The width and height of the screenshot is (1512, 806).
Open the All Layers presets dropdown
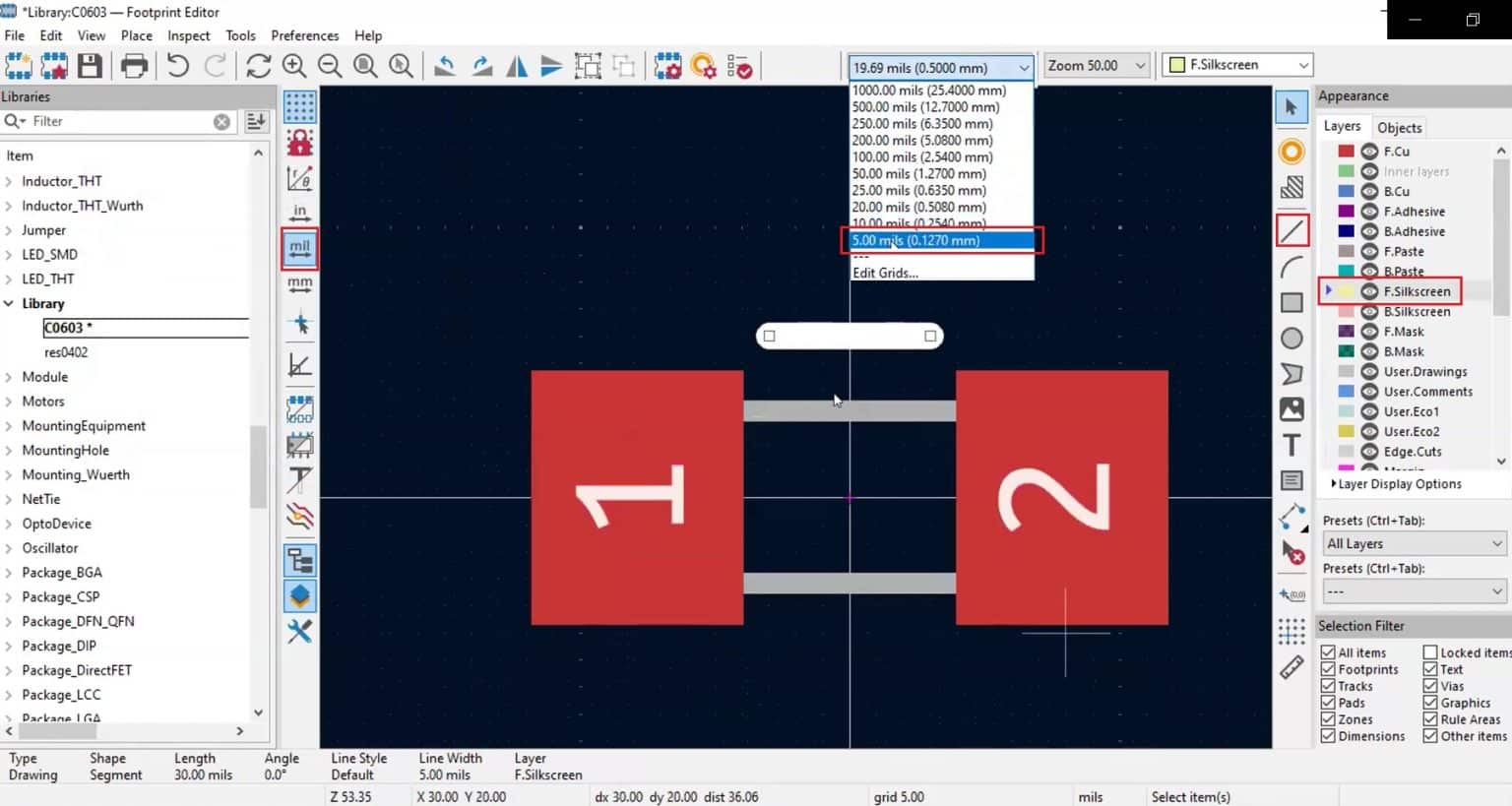1414,542
